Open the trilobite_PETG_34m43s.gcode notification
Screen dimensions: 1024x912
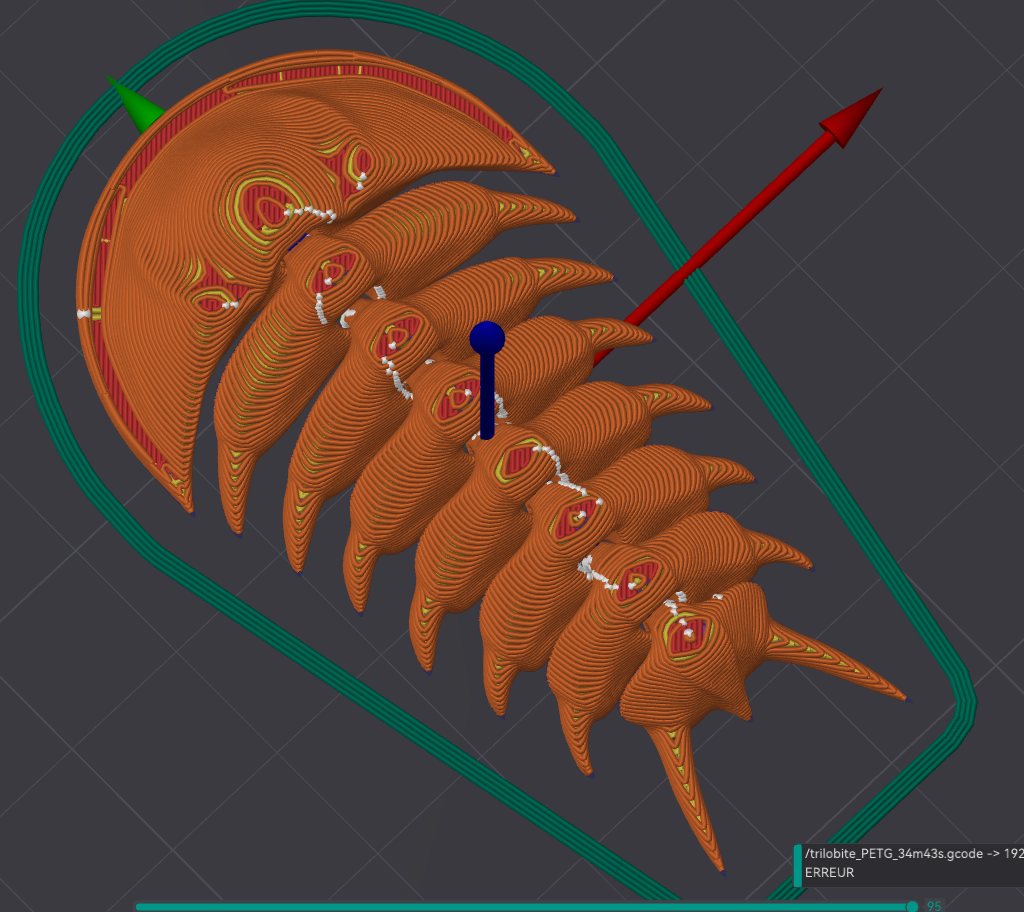[913, 853]
